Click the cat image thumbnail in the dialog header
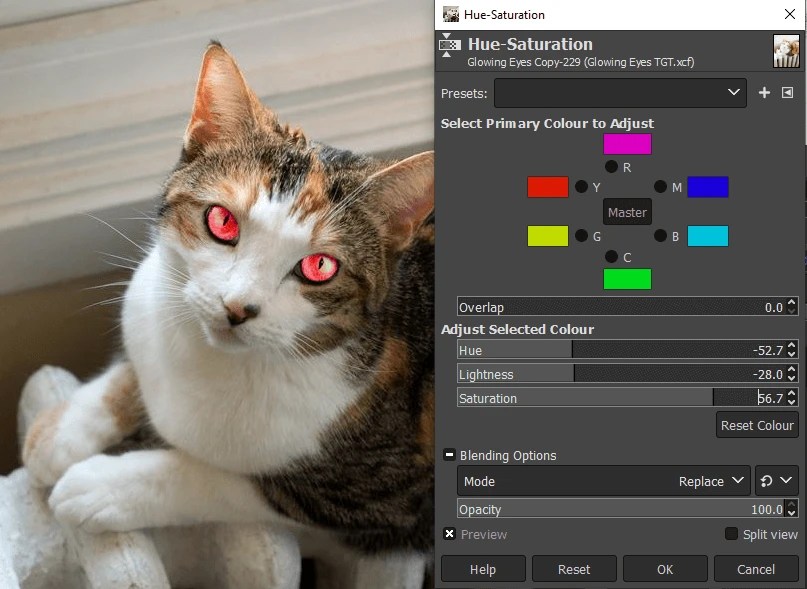Viewport: 807px width, 589px height. pyautogui.click(x=788, y=49)
